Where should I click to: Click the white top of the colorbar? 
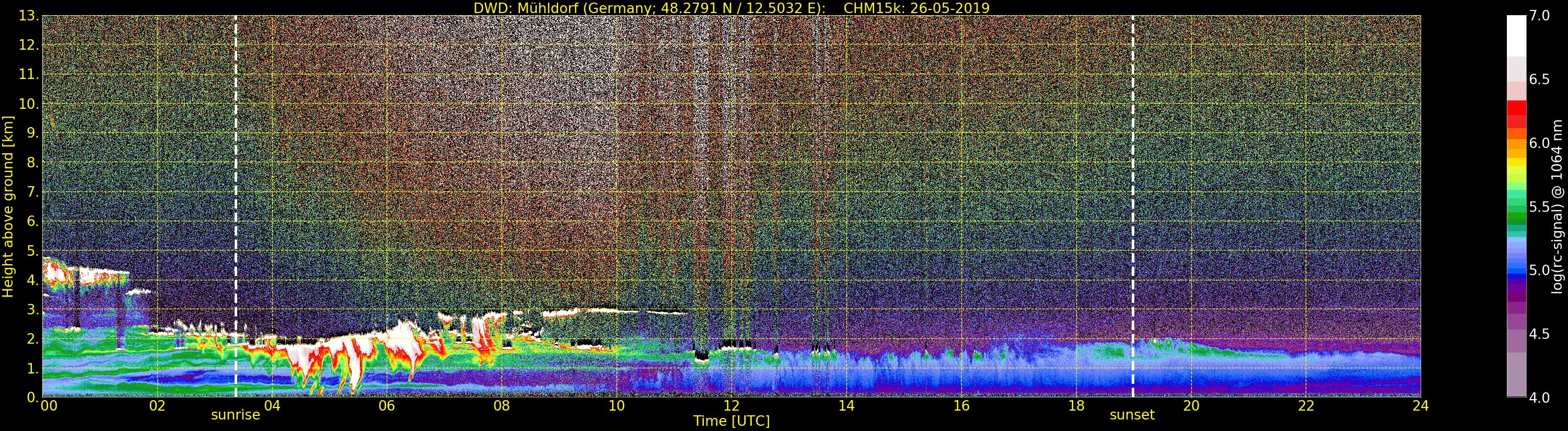tap(1516, 36)
